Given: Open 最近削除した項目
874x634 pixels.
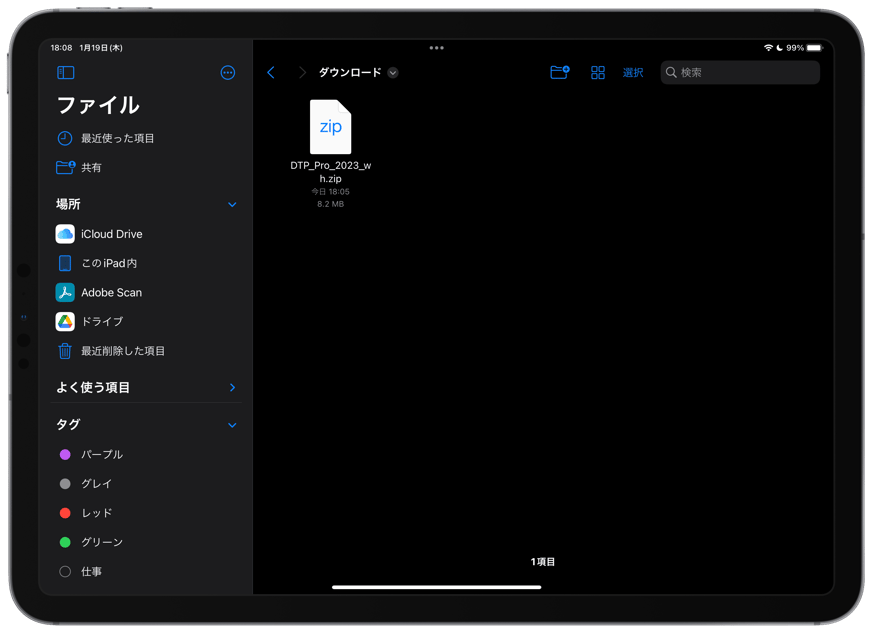Looking at the screenshot, I should pos(146,351).
